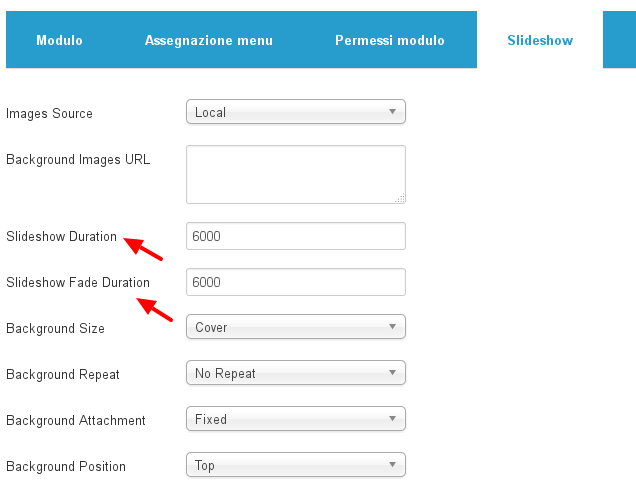The width and height of the screenshot is (636, 502).
Task: Click the Background Size dropdown arrow
Action: pyautogui.click(x=392, y=326)
